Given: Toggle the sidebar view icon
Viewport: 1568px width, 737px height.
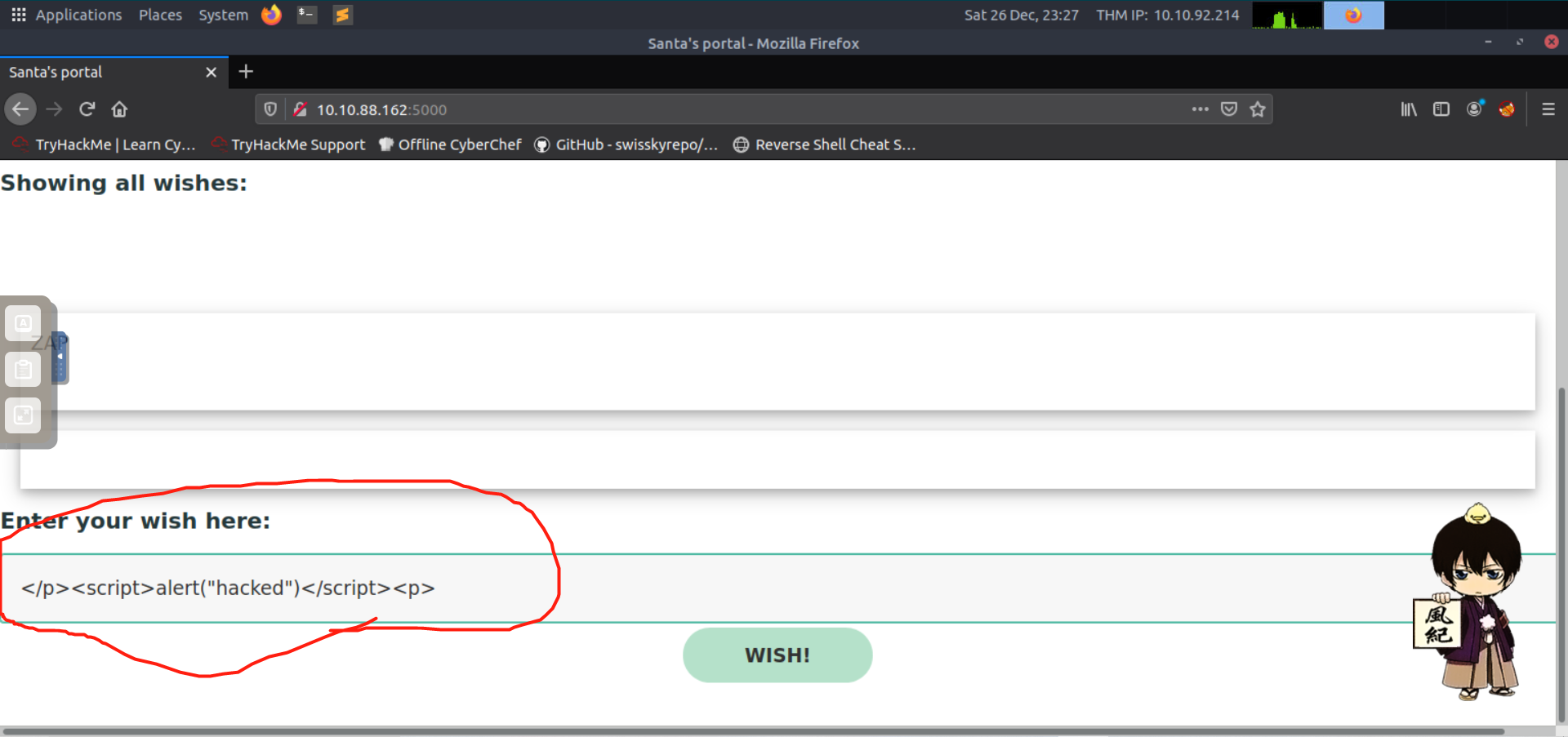Looking at the screenshot, I should click(x=1441, y=109).
